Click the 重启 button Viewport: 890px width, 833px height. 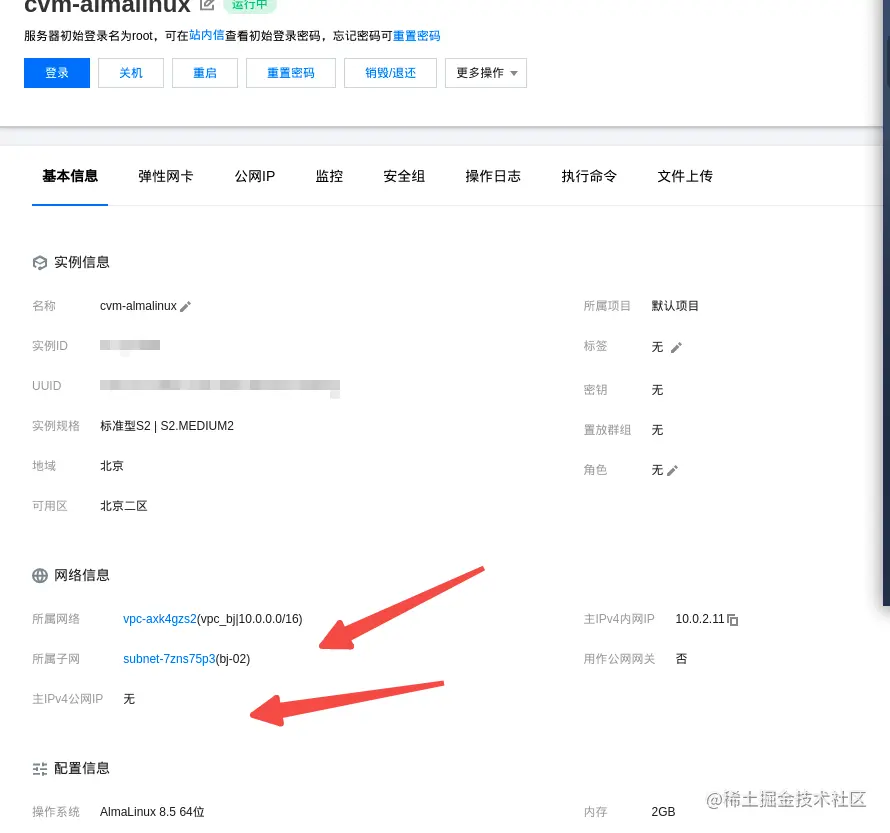coord(205,73)
